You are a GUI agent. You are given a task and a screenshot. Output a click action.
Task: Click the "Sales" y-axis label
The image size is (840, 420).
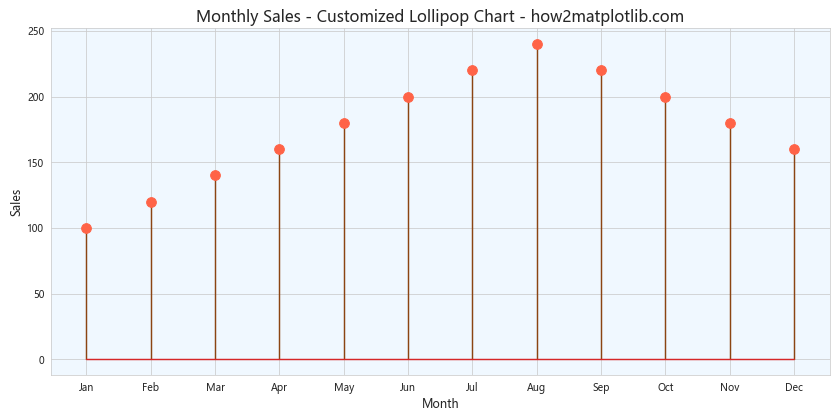16,202
